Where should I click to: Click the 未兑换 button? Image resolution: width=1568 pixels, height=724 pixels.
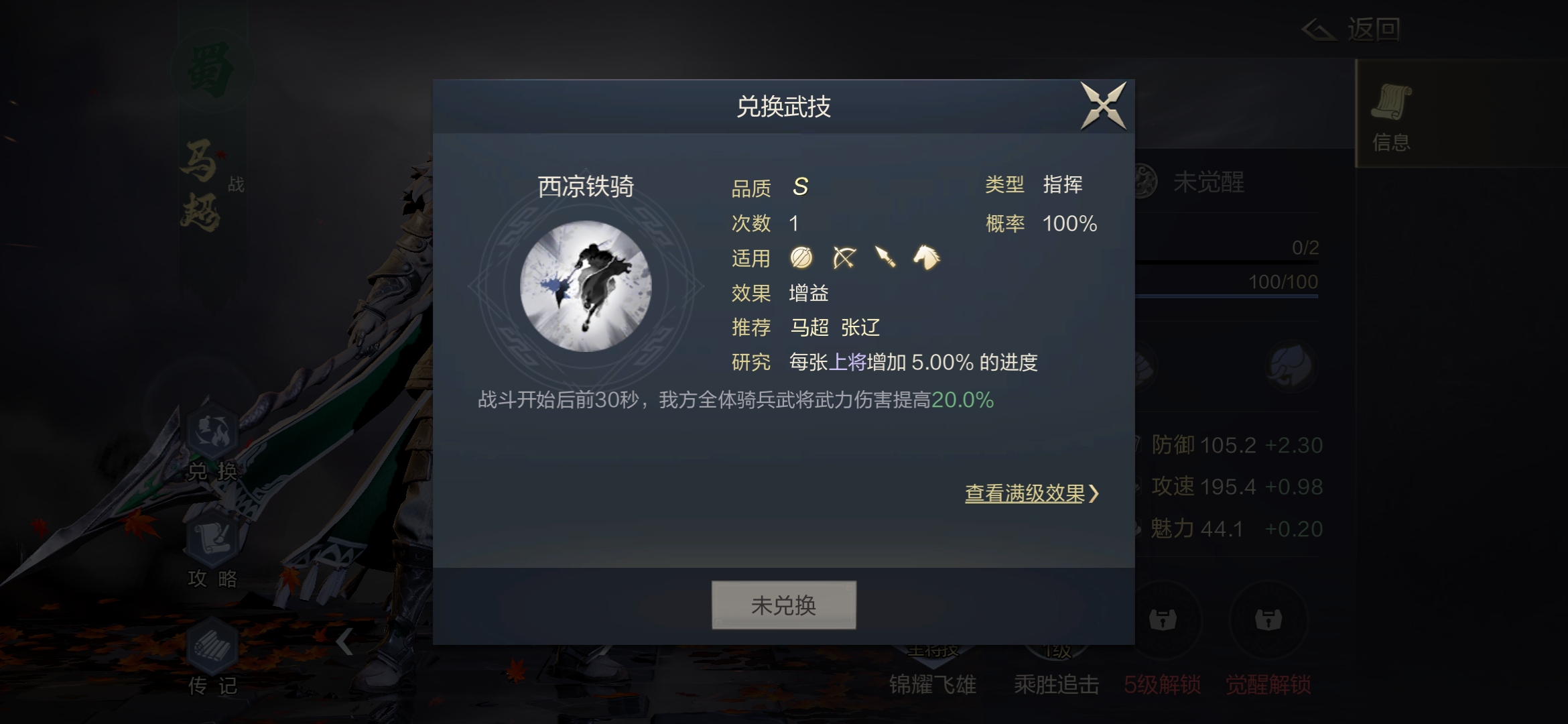pyautogui.click(x=783, y=605)
